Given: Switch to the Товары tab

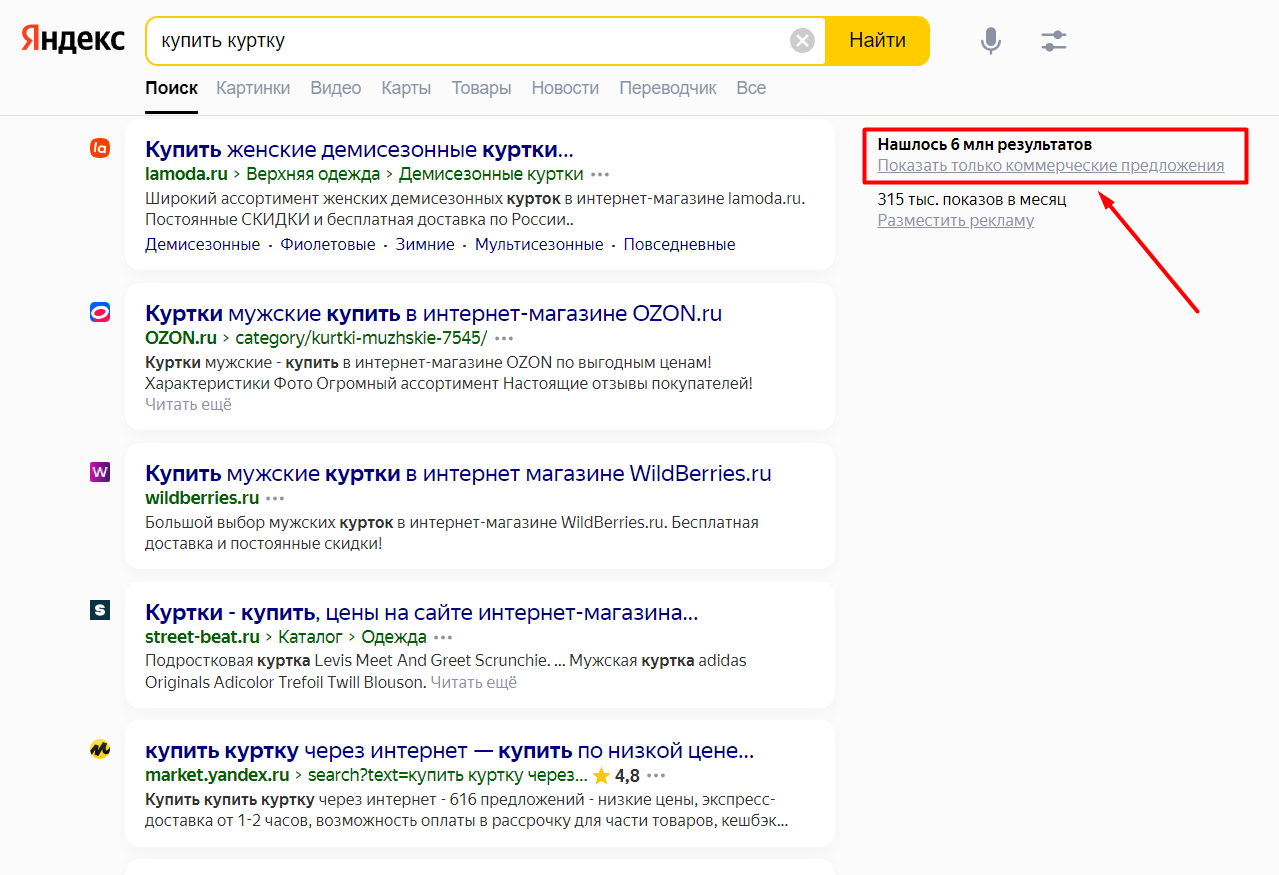Looking at the screenshot, I should point(481,88).
